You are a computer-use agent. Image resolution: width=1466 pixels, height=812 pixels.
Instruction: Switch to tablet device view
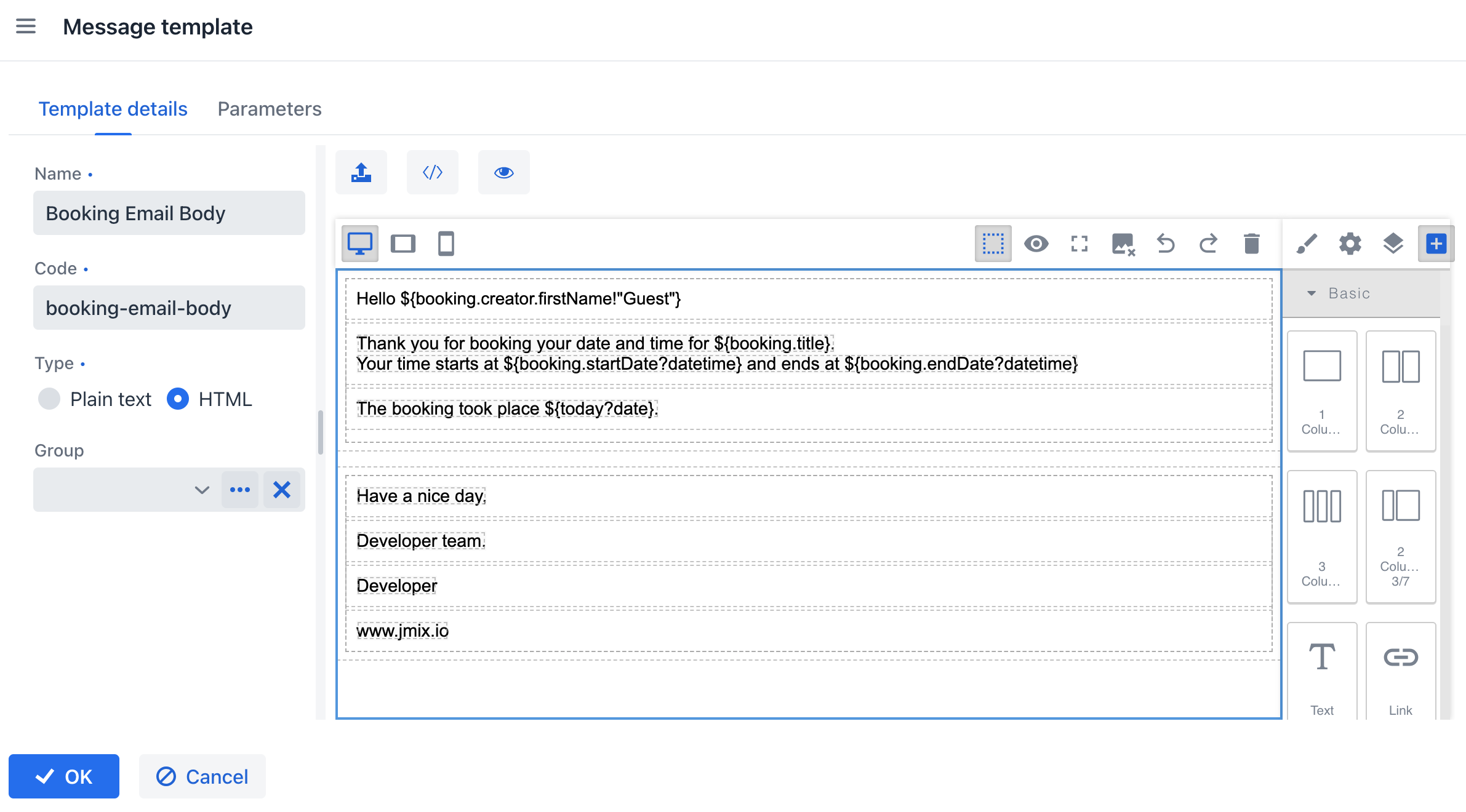(x=403, y=244)
